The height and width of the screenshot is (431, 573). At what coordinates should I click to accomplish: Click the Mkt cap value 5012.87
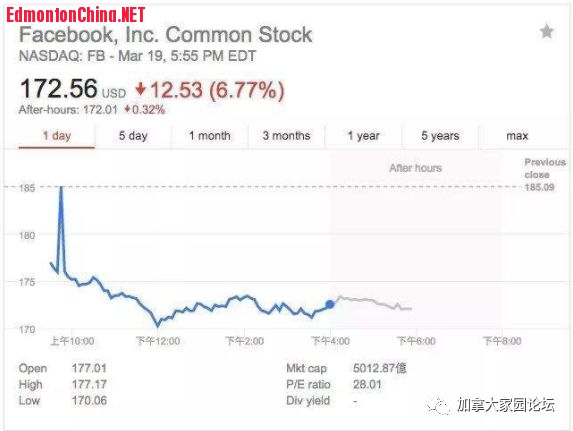pos(379,368)
